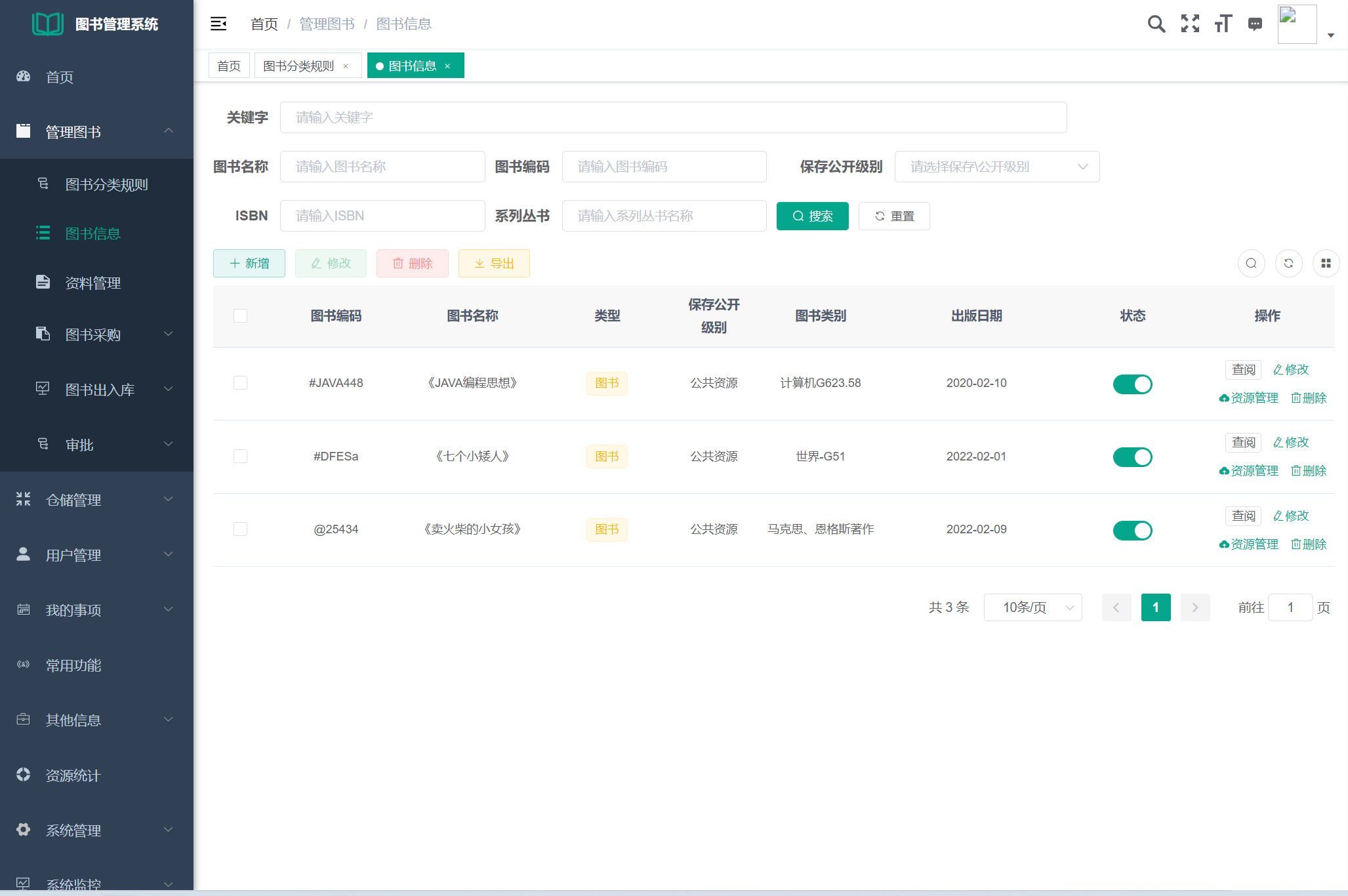Open the 保存公开级别 dropdown
The height and width of the screenshot is (896, 1348).
(x=996, y=167)
